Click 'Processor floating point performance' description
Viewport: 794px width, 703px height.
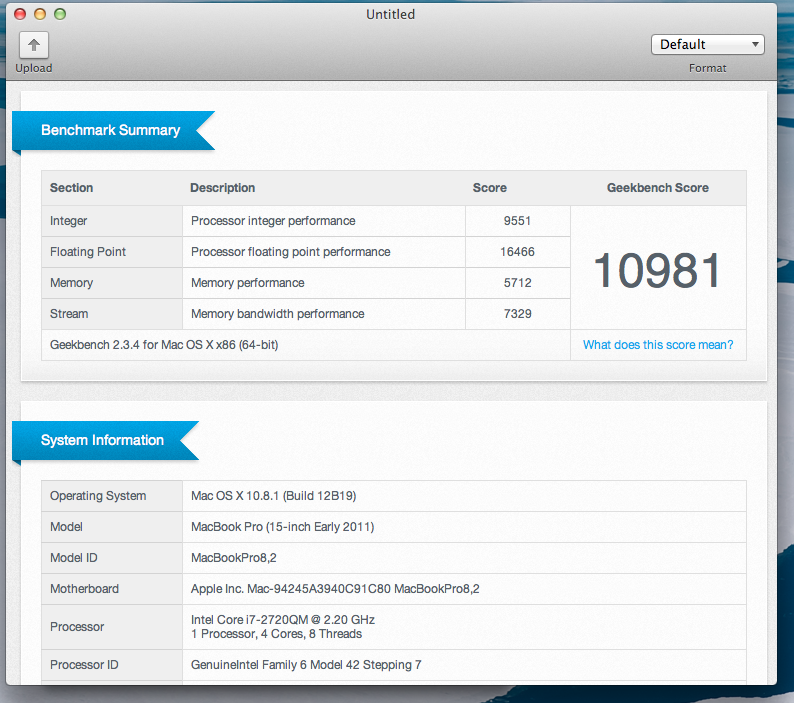tap(291, 252)
